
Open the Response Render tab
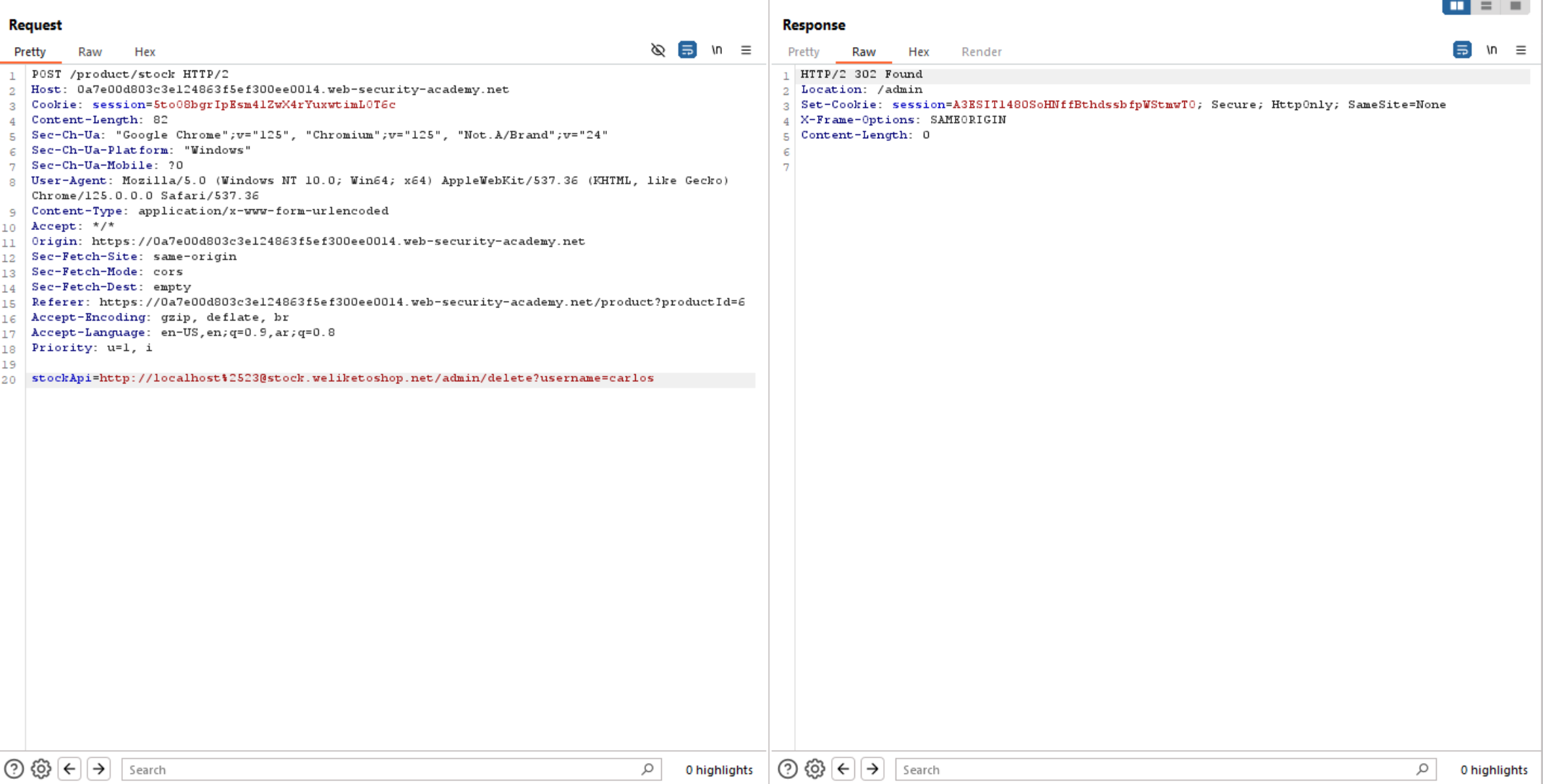tap(982, 52)
